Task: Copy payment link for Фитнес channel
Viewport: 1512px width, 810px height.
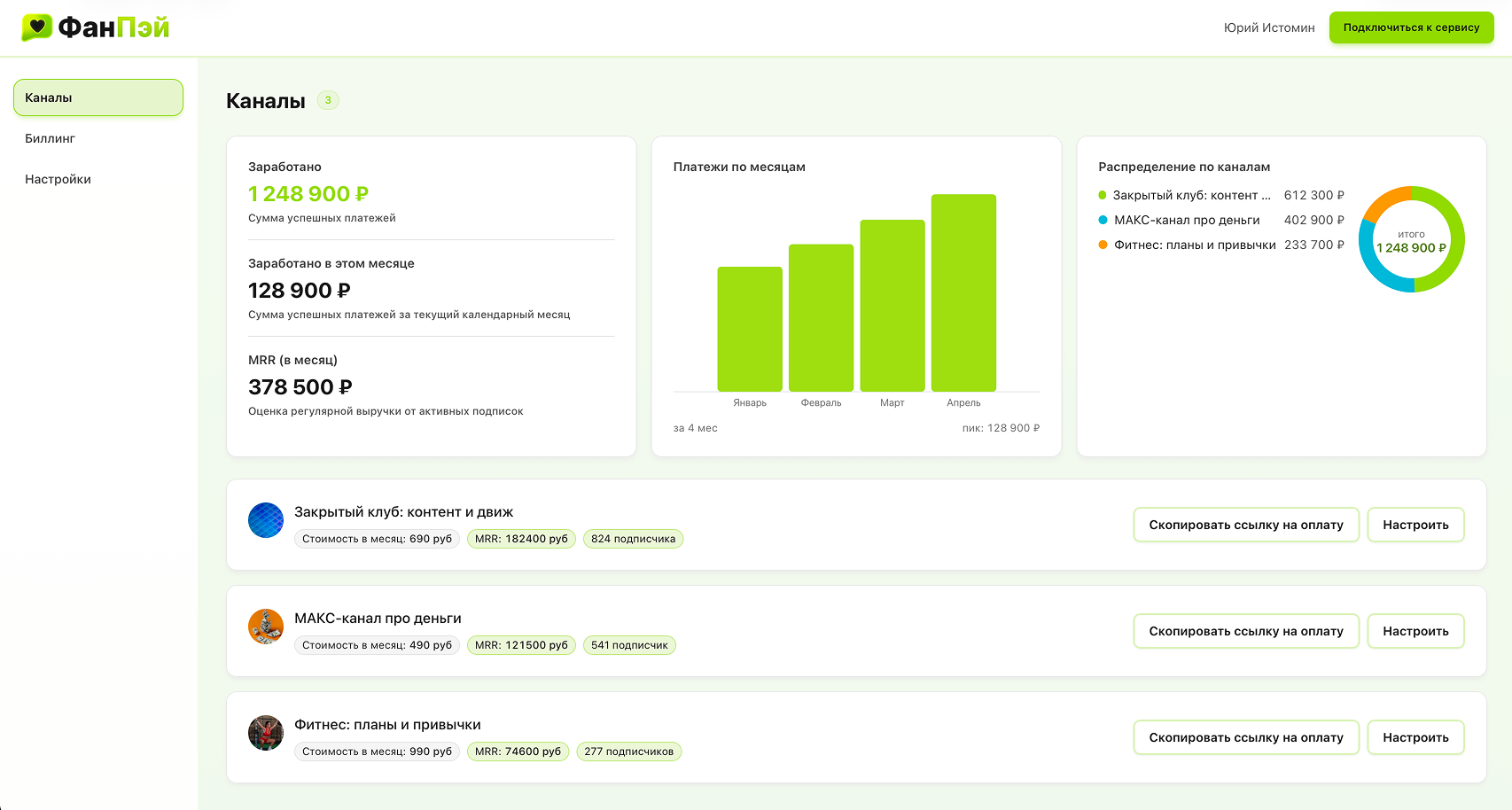Action: [x=1245, y=737]
